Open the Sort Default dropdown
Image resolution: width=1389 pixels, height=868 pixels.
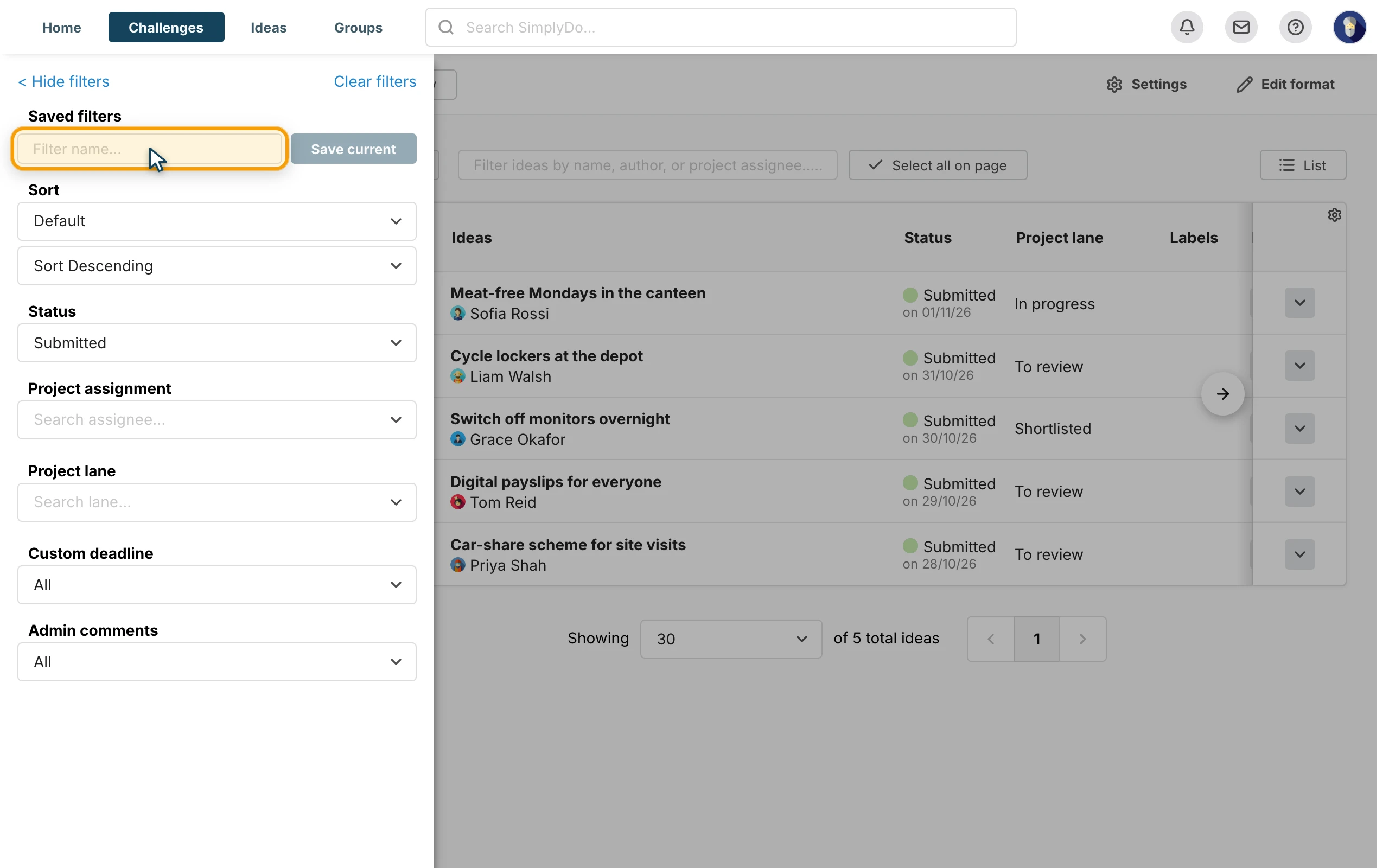coord(217,221)
